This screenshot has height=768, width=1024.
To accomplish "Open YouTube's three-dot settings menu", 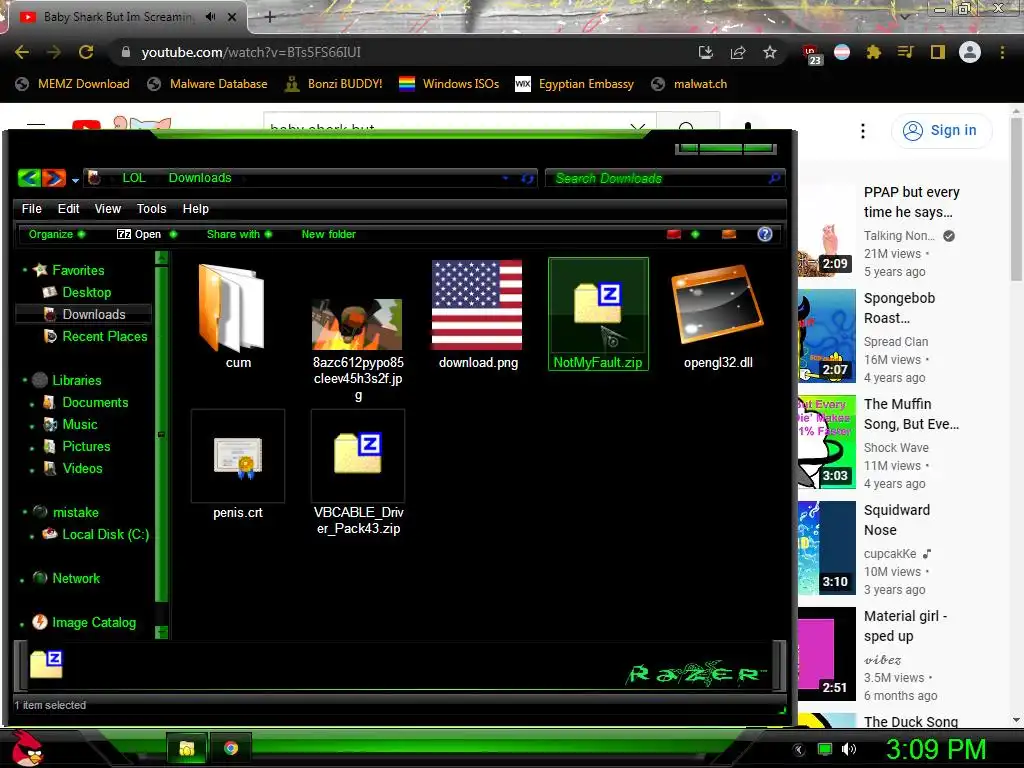I will pyautogui.click(x=863, y=131).
